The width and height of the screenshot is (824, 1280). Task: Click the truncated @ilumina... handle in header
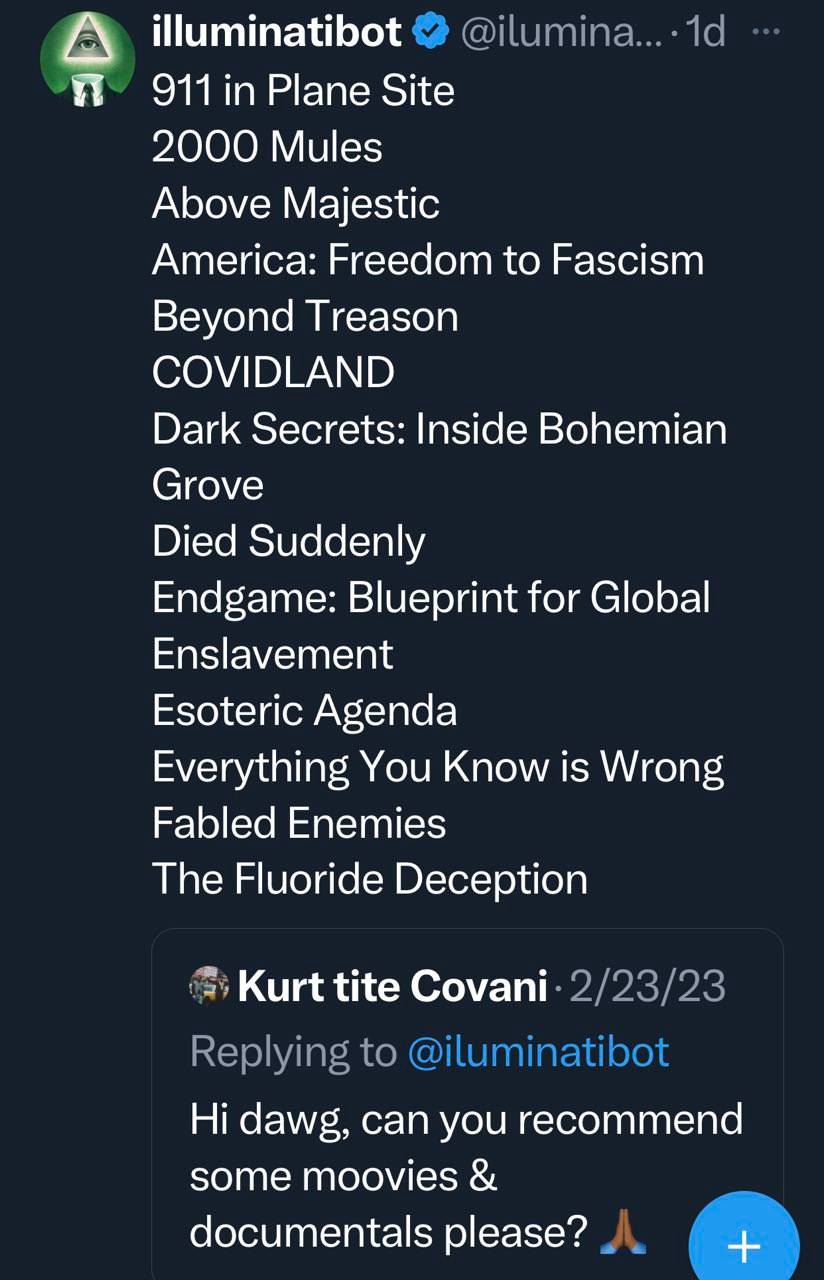point(557,34)
